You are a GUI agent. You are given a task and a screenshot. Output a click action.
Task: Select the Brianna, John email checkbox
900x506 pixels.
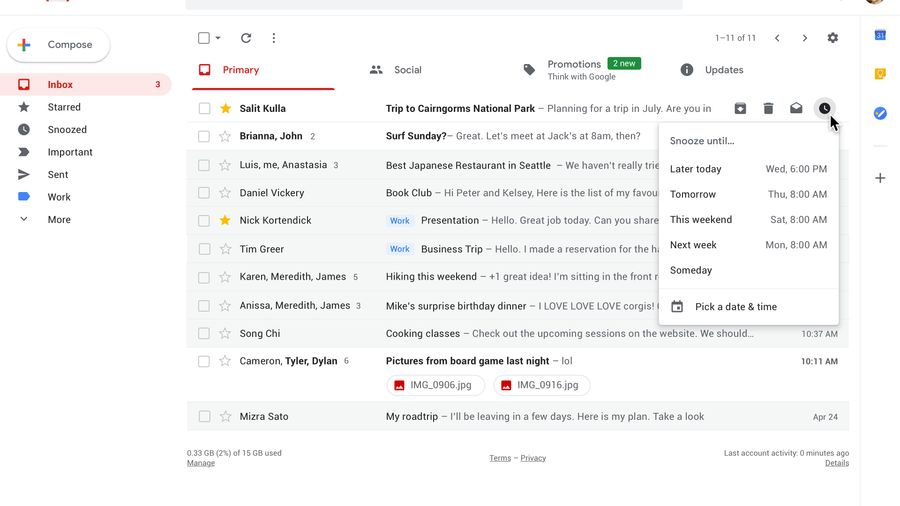click(x=204, y=137)
